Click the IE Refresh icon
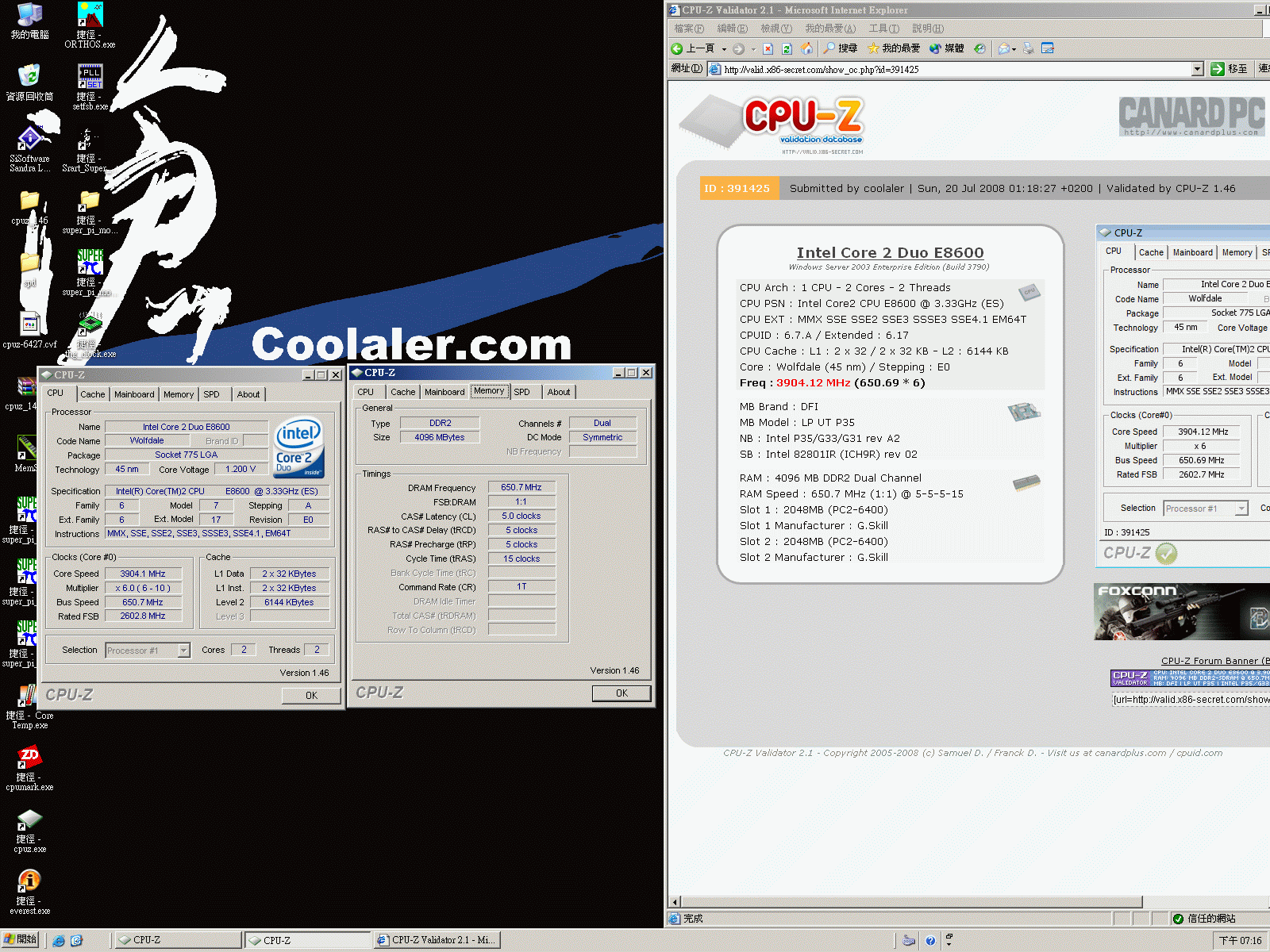 click(x=787, y=48)
